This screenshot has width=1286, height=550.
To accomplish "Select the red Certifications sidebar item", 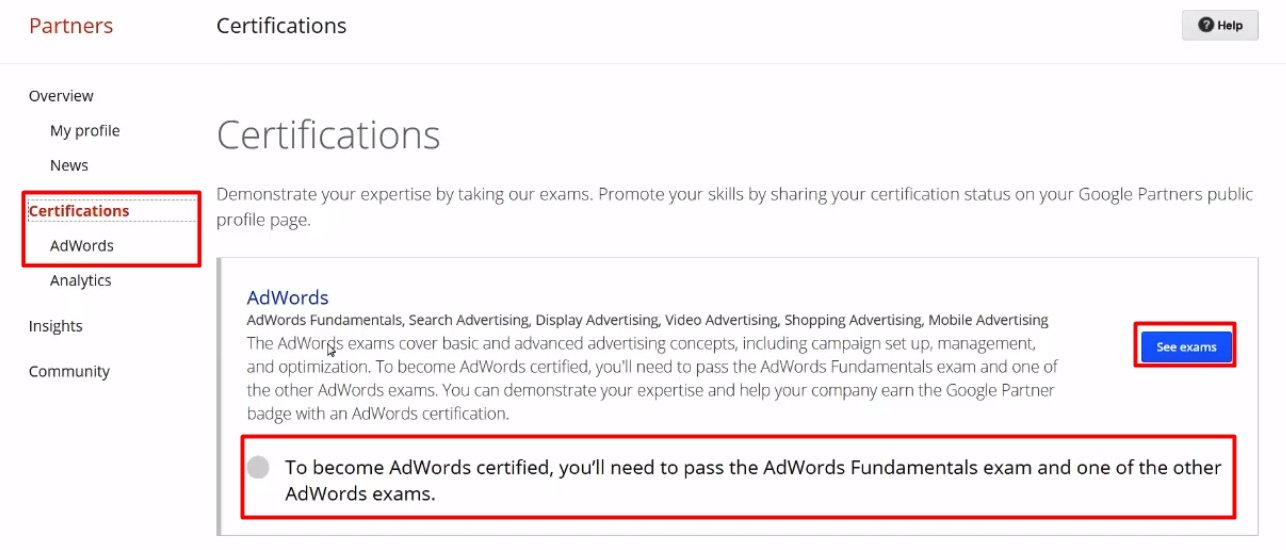I will [x=79, y=211].
